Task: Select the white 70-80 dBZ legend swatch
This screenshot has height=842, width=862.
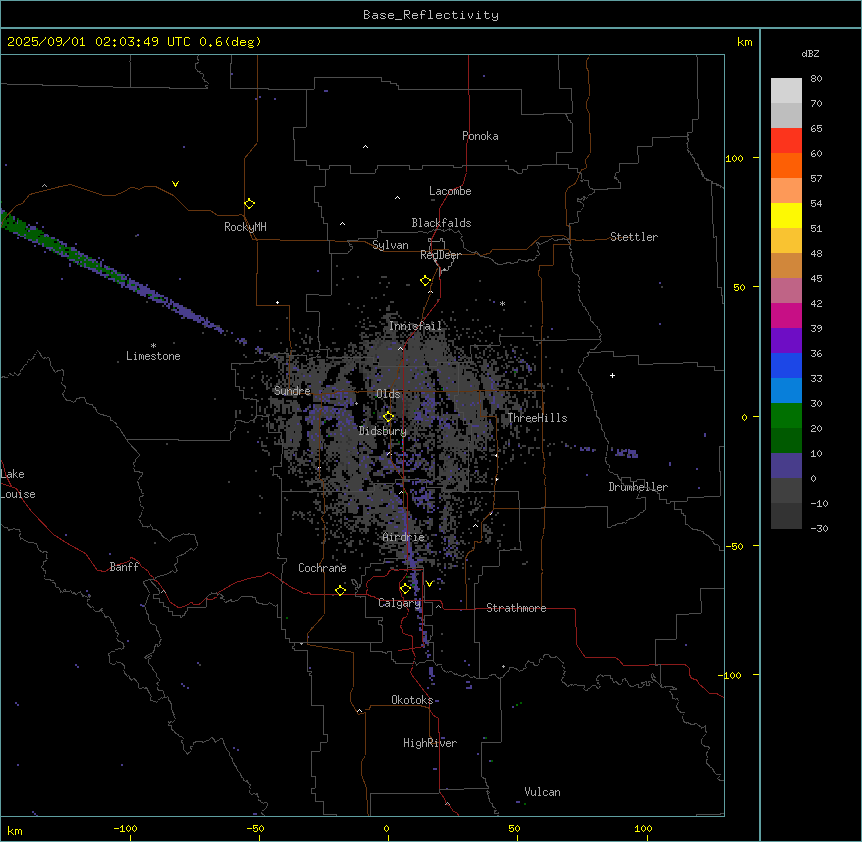Action: (x=786, y=90)
